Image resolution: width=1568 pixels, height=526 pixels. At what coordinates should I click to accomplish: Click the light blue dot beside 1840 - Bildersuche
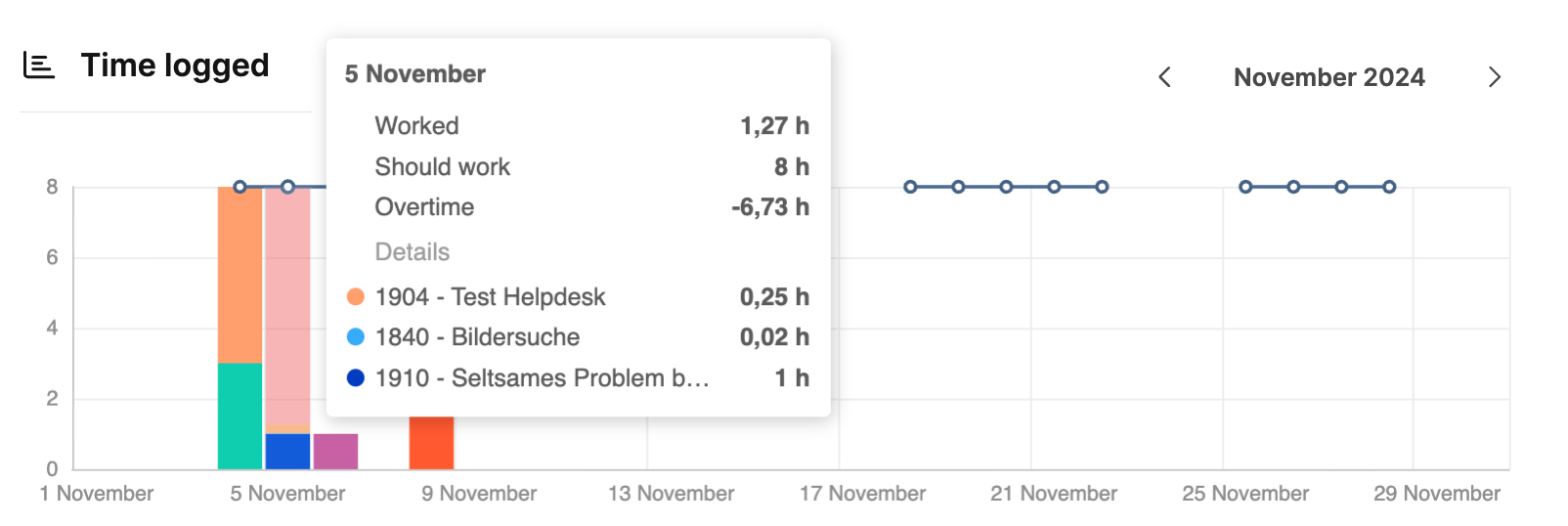(356, 336)
